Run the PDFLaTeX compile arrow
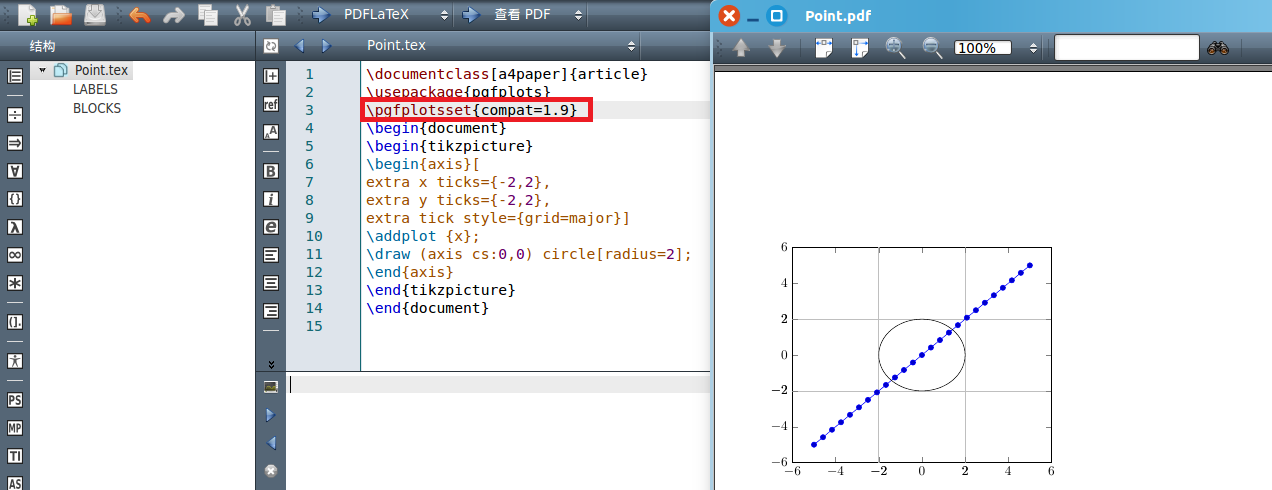 321,15
